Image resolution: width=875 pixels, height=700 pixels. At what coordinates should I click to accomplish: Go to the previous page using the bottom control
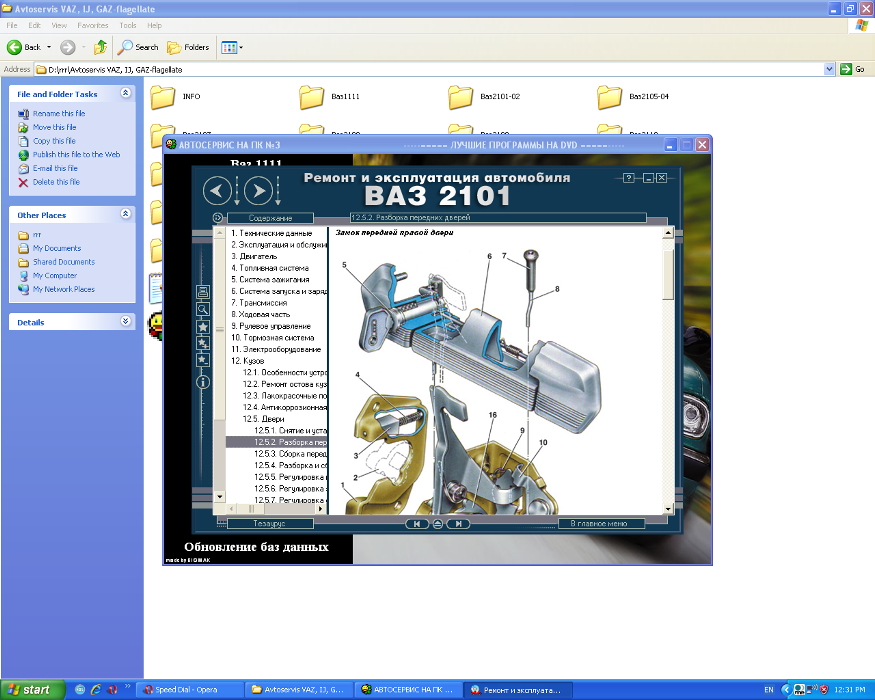point(417,523)
